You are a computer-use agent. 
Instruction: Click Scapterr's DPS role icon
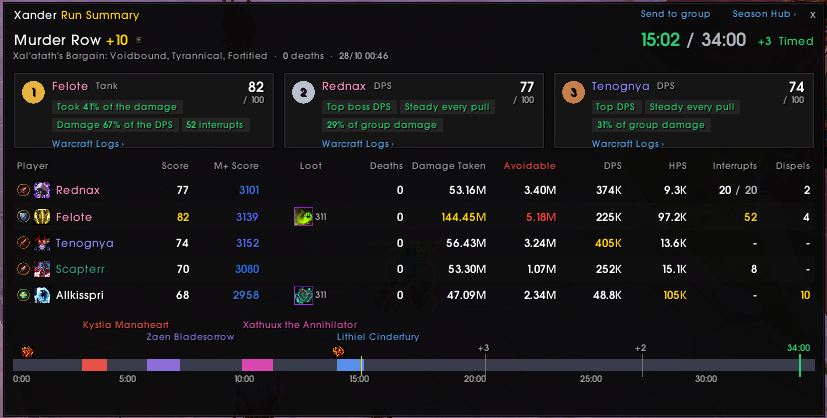pyautogui.click(x=23, y=269)
